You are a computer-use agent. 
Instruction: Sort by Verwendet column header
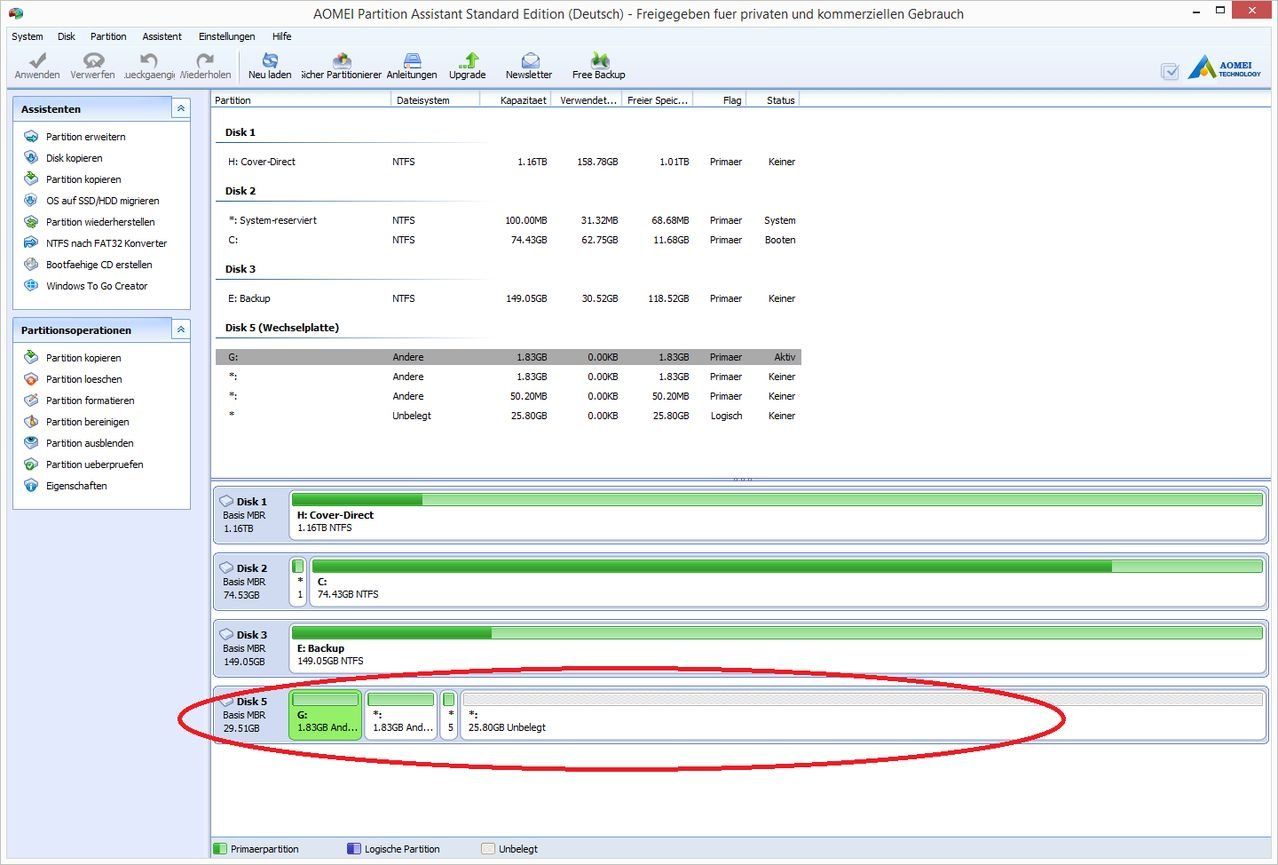[587, 100]
